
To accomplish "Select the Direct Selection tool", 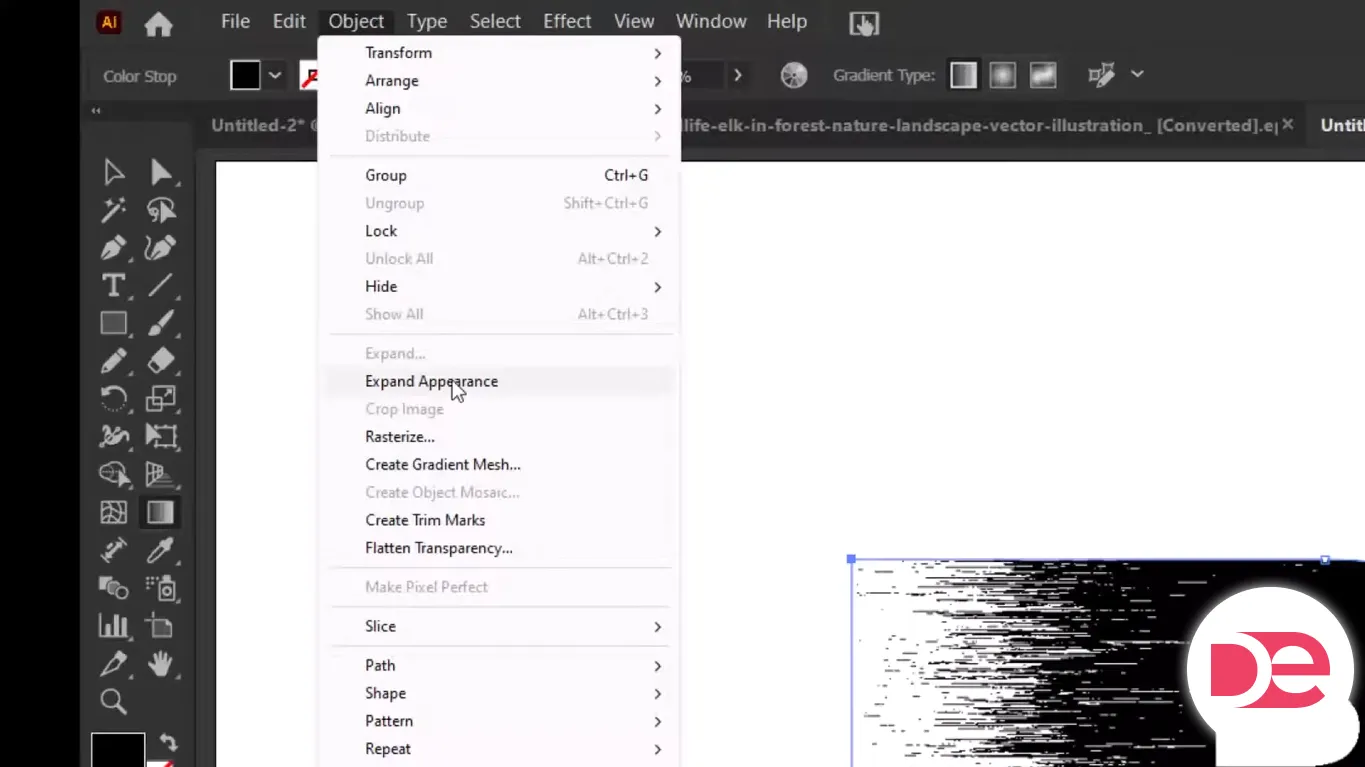I will click(x=161, y=172).
